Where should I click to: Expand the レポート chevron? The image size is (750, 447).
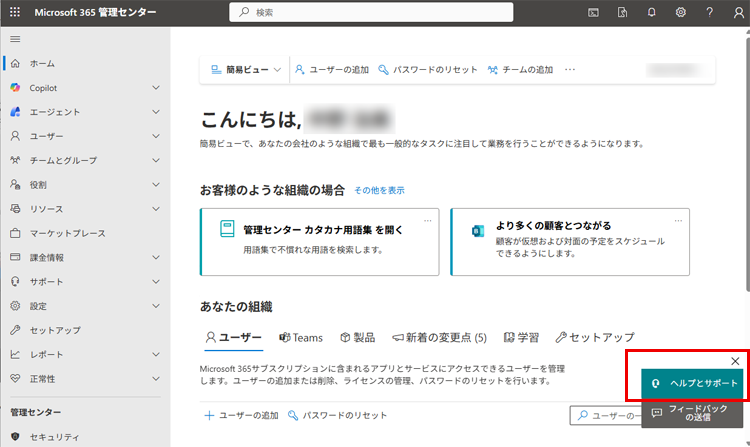(156, 354)
